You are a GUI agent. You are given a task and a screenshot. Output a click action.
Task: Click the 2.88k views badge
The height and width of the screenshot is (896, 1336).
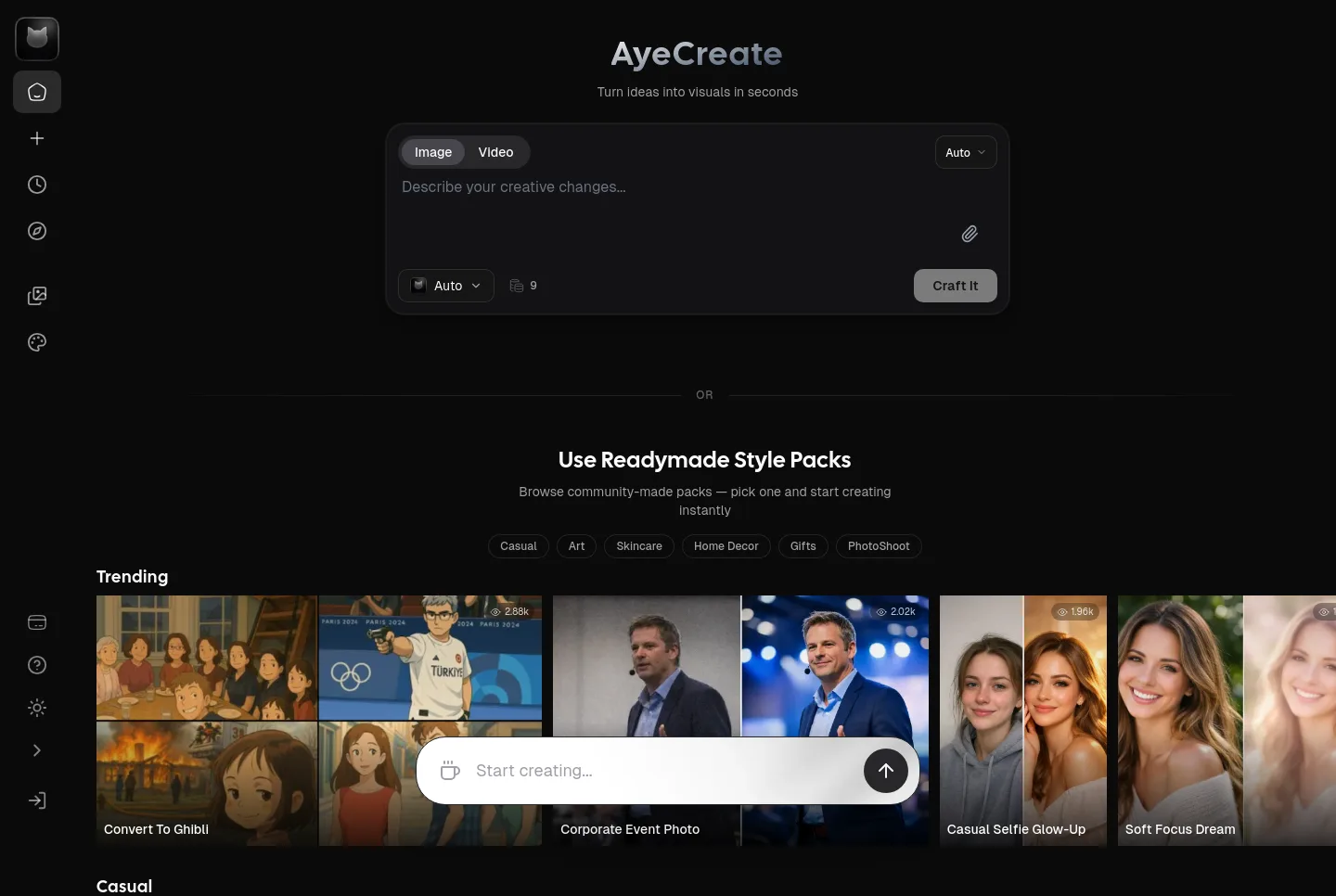509,612
